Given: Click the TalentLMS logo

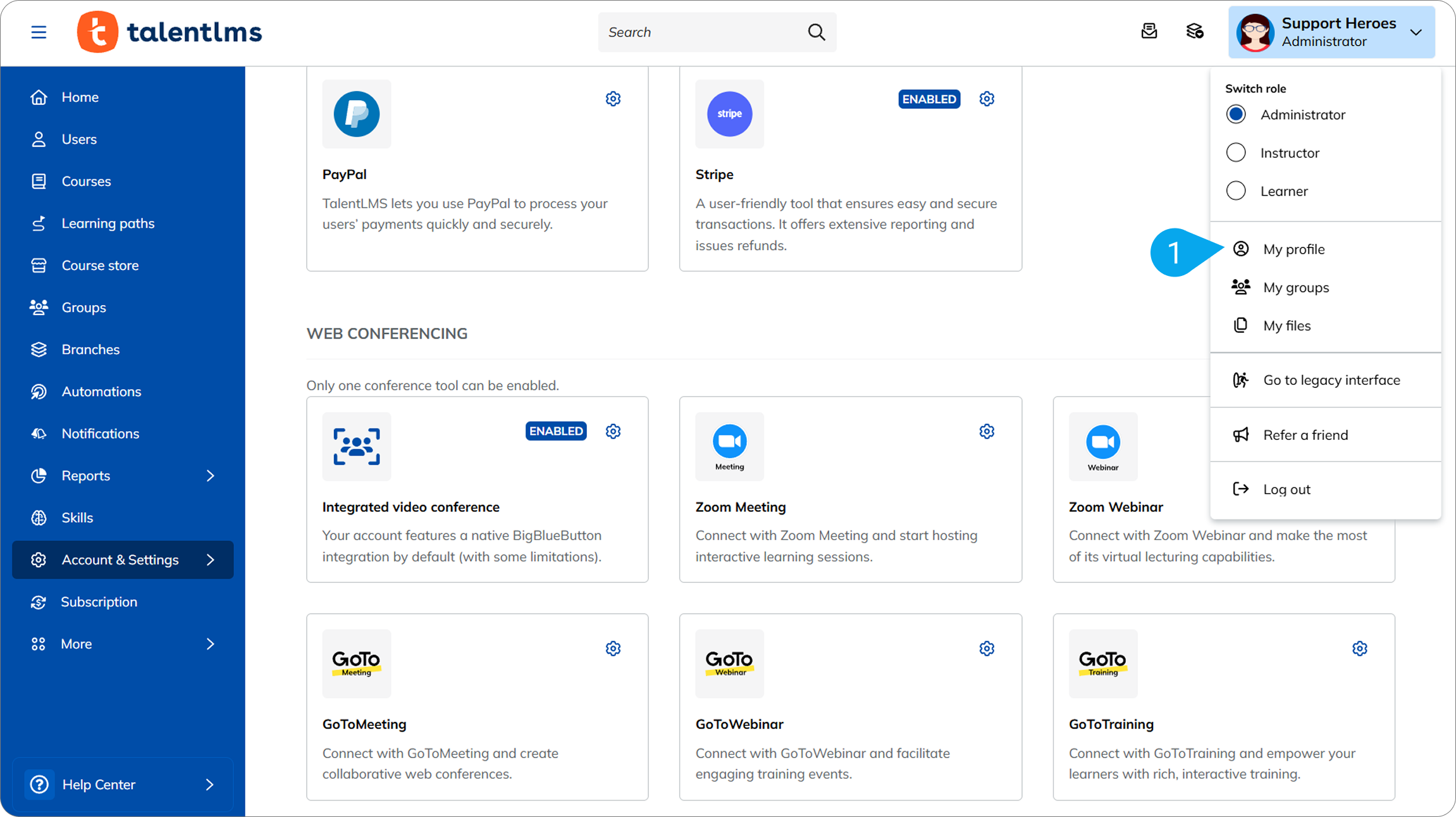Looking at the screenshot, I should [x=170, y=32].
